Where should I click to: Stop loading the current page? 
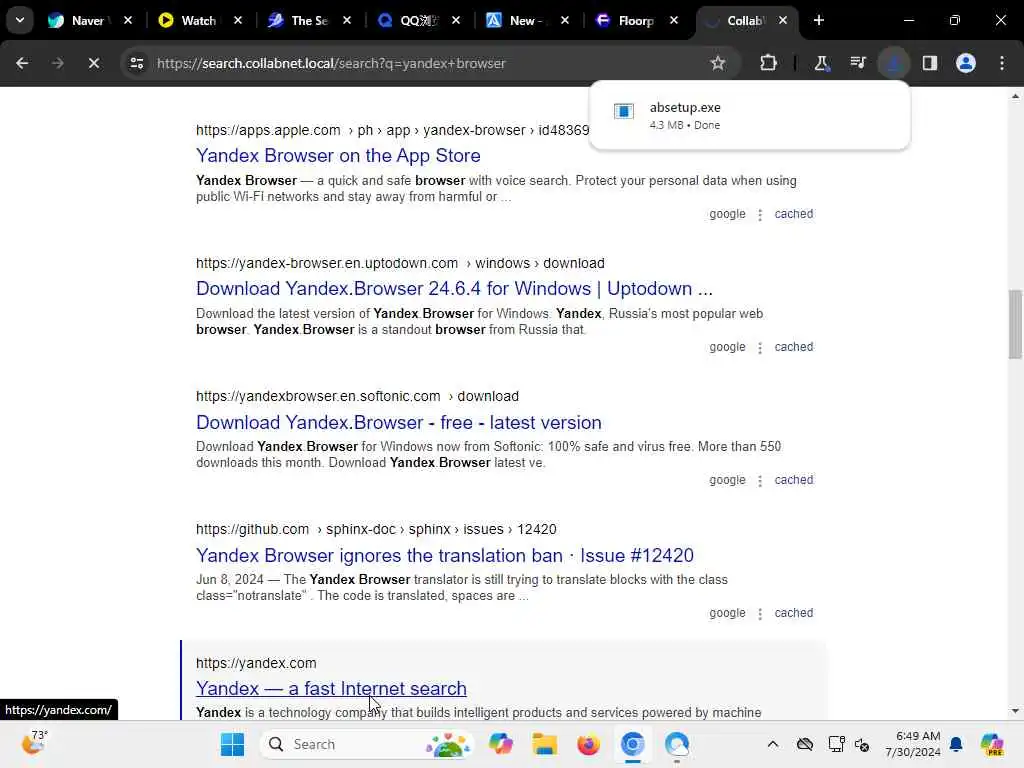pos(94,63)
